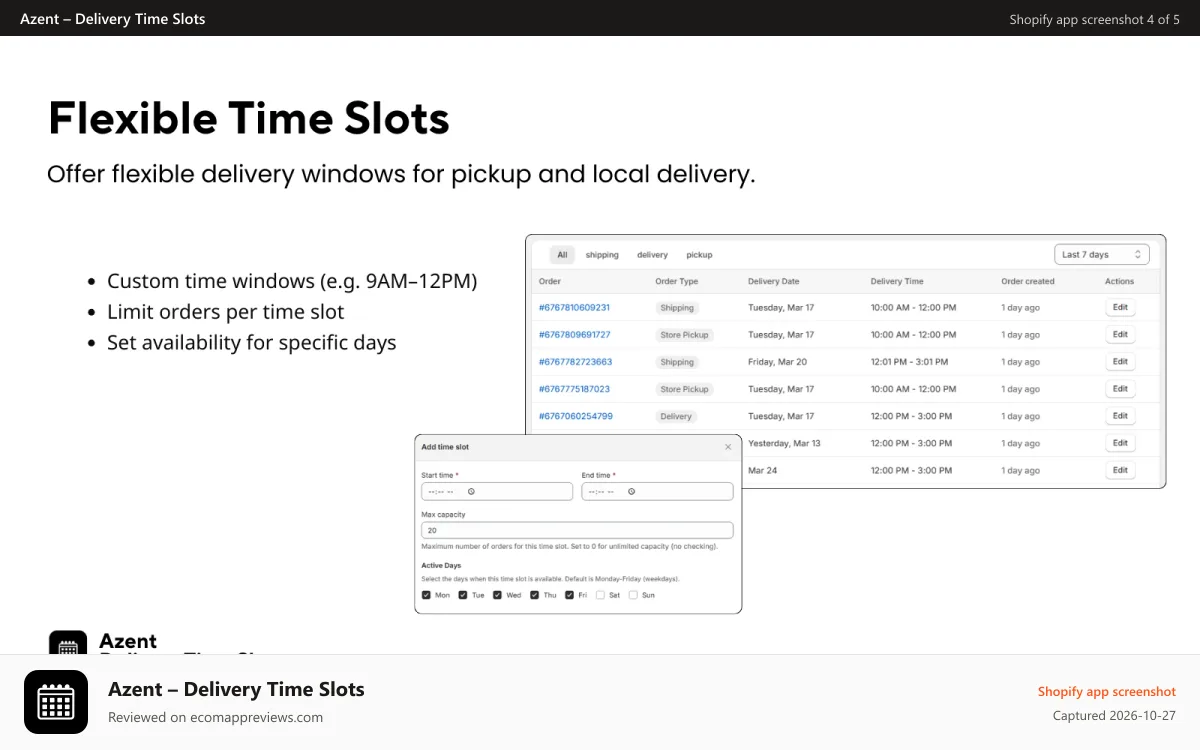This screenshot has height=750, width=1200.
Task: Click the 12:01 PM - 3:01 PM time
Action: [909, 362]
